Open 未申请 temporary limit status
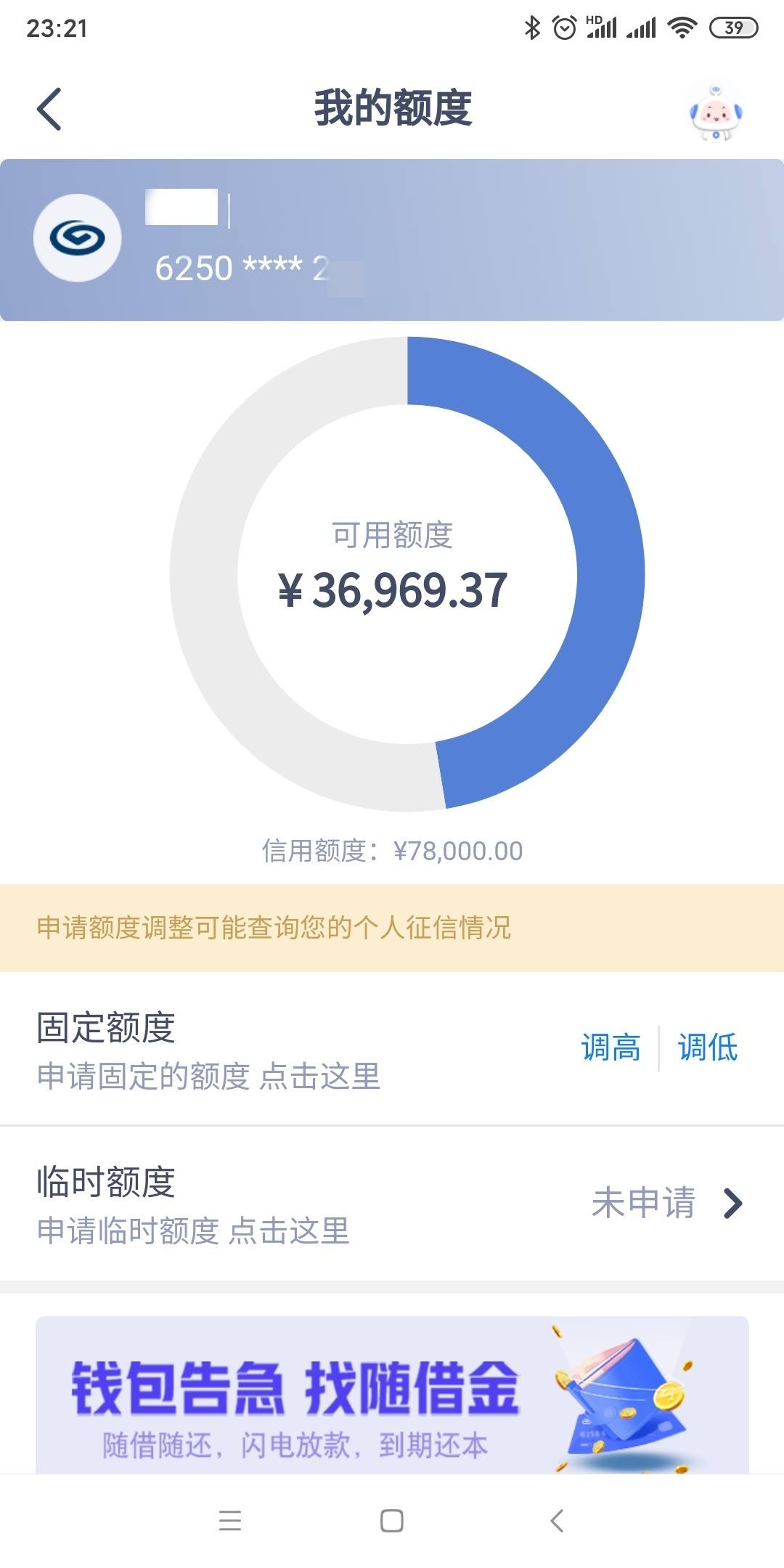This screenshot has height=1568, width=784. click(x=643, y=1203)
